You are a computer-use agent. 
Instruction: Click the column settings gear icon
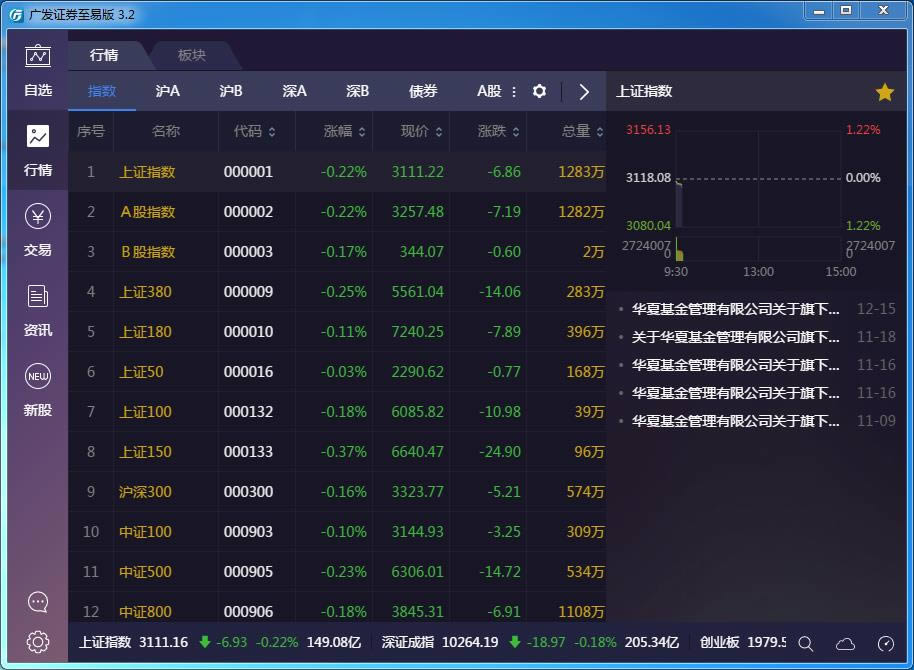pyautogui.click(x=539, y=92)
